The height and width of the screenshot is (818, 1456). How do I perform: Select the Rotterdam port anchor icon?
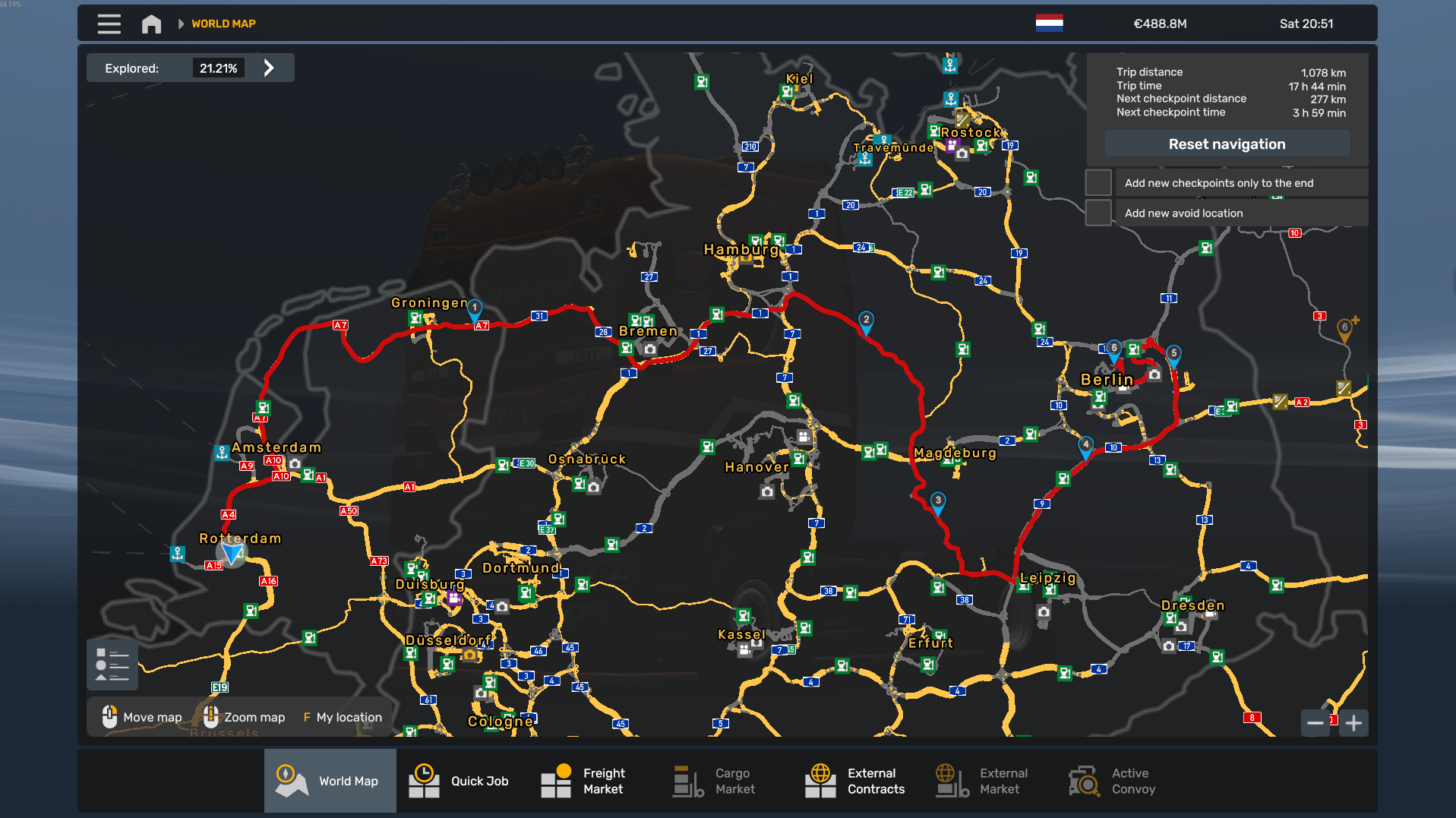pos(178,554)
